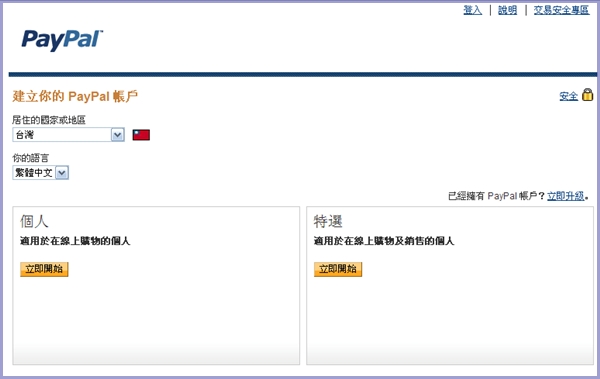This screenshot has height=379, width=600.
Task: Click the 個人 account type heading
Action: point(34,221)
